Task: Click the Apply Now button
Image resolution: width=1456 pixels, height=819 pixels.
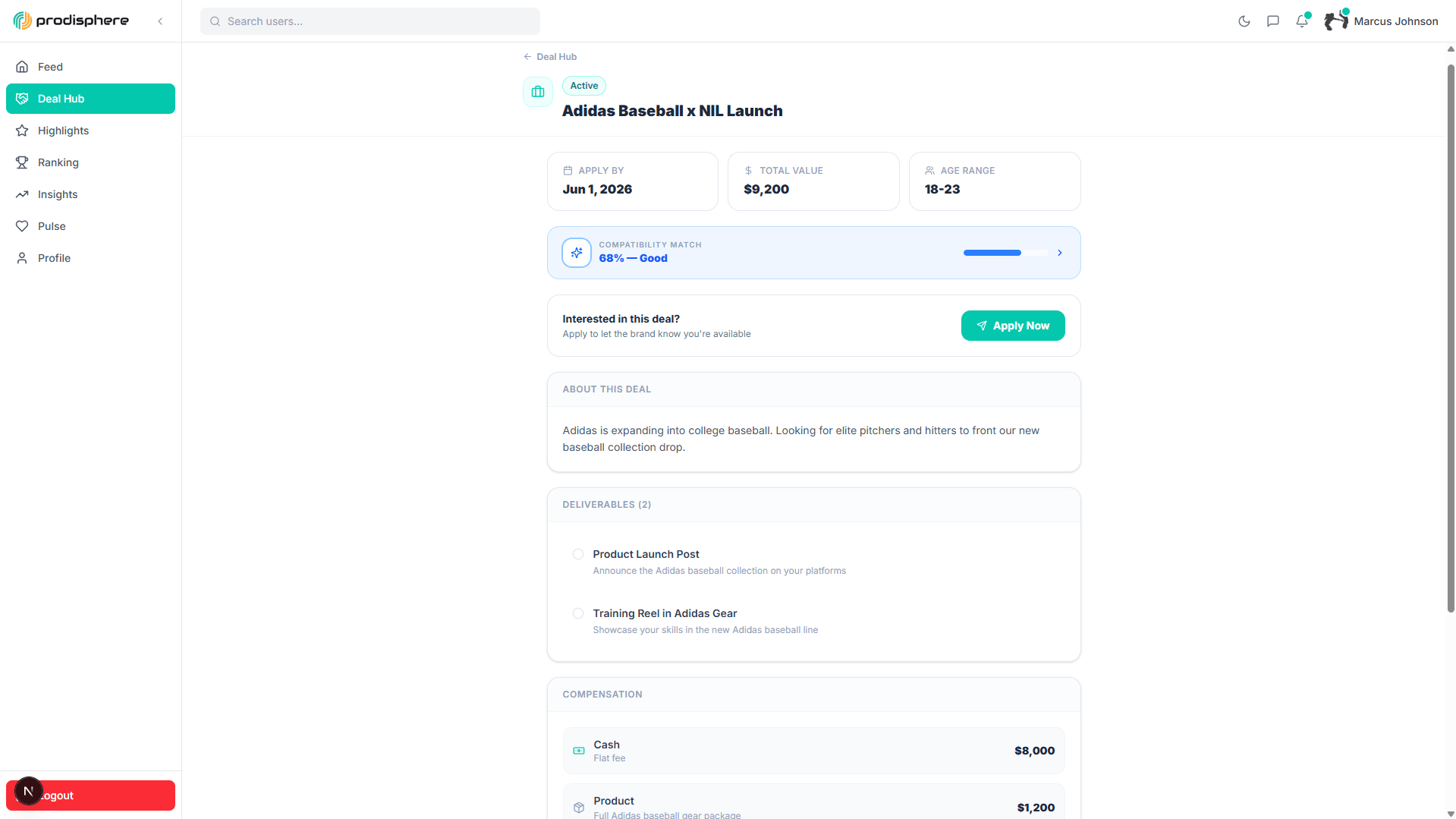Action: coord(1013,325)
